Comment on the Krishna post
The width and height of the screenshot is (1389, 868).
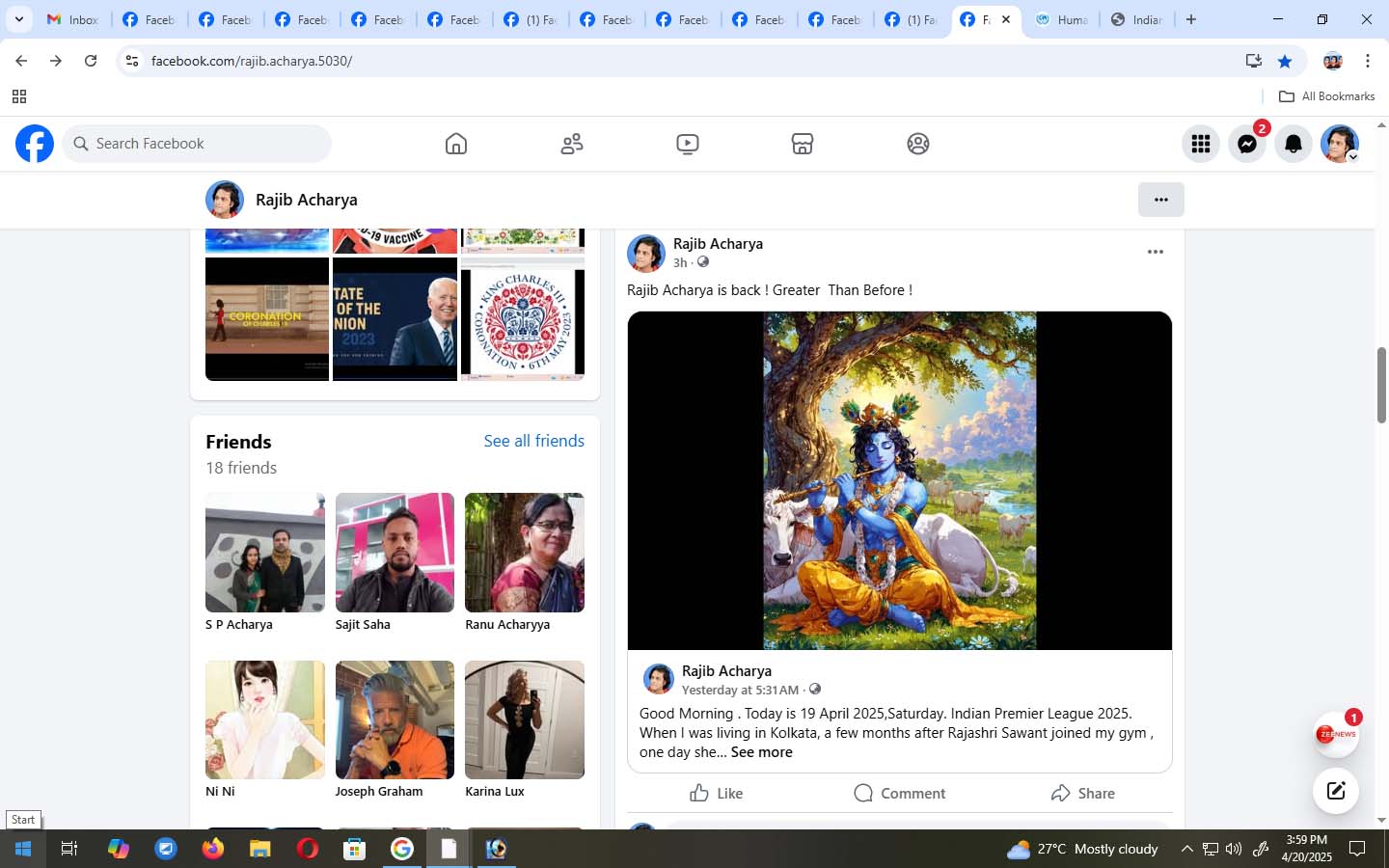tap(900, 793)
